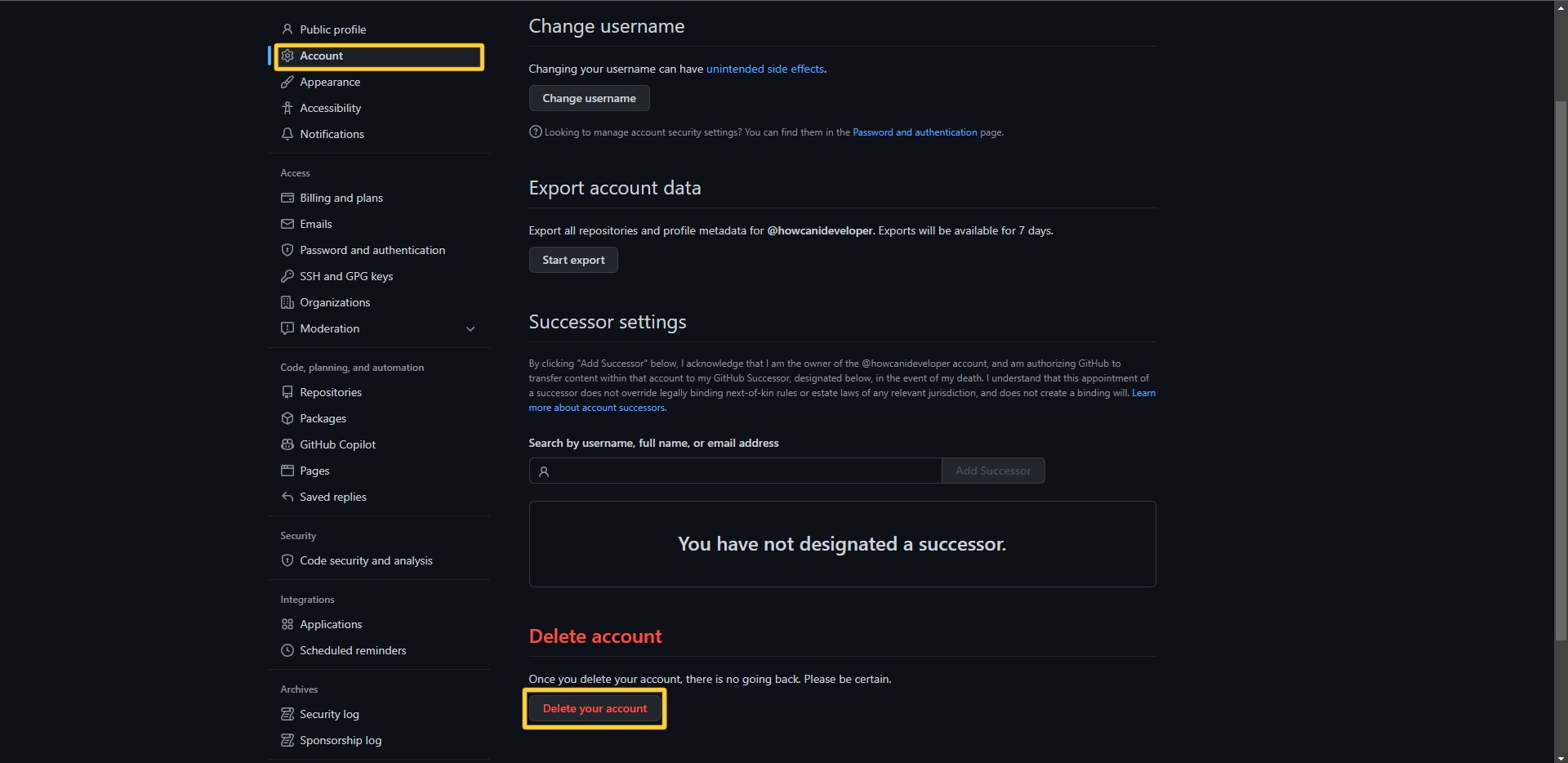Click the SSH and GPG keys key icon
This screenshot has width=1568, height=763.
click(x=287, y=276)
